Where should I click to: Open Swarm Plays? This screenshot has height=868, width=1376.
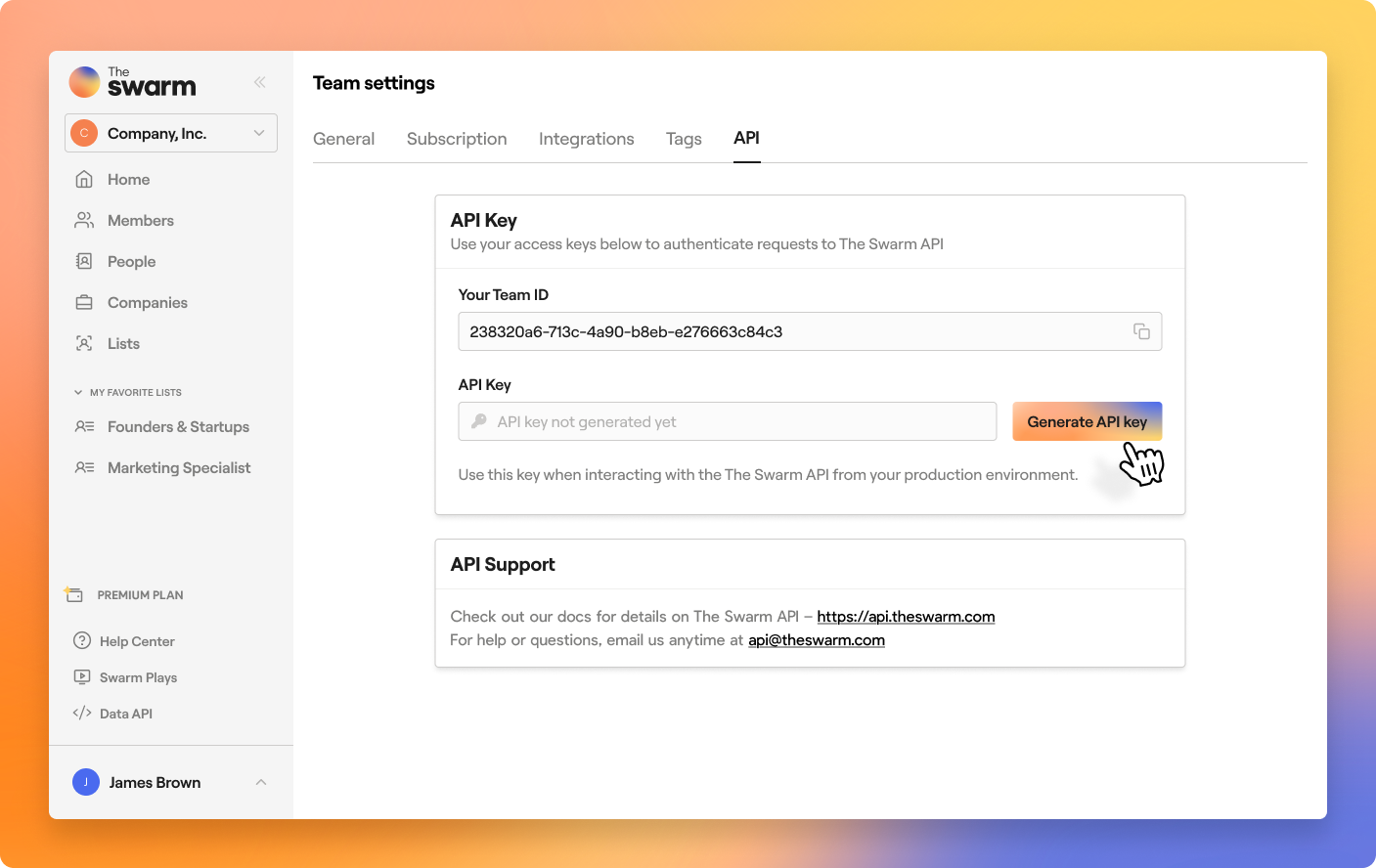click(x=138, y=678)
